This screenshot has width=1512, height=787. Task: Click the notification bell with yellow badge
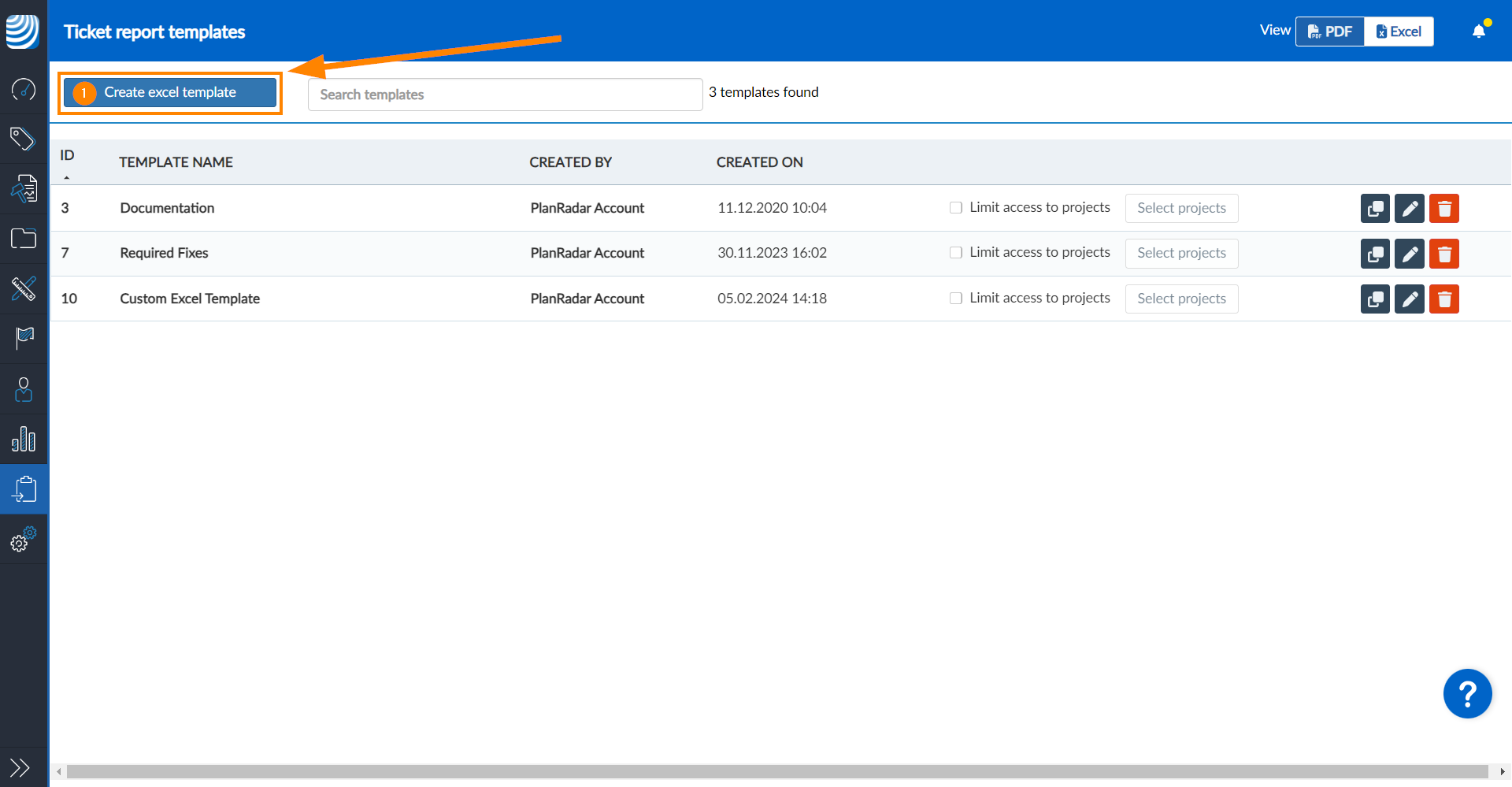click(x=1479, y=29)
